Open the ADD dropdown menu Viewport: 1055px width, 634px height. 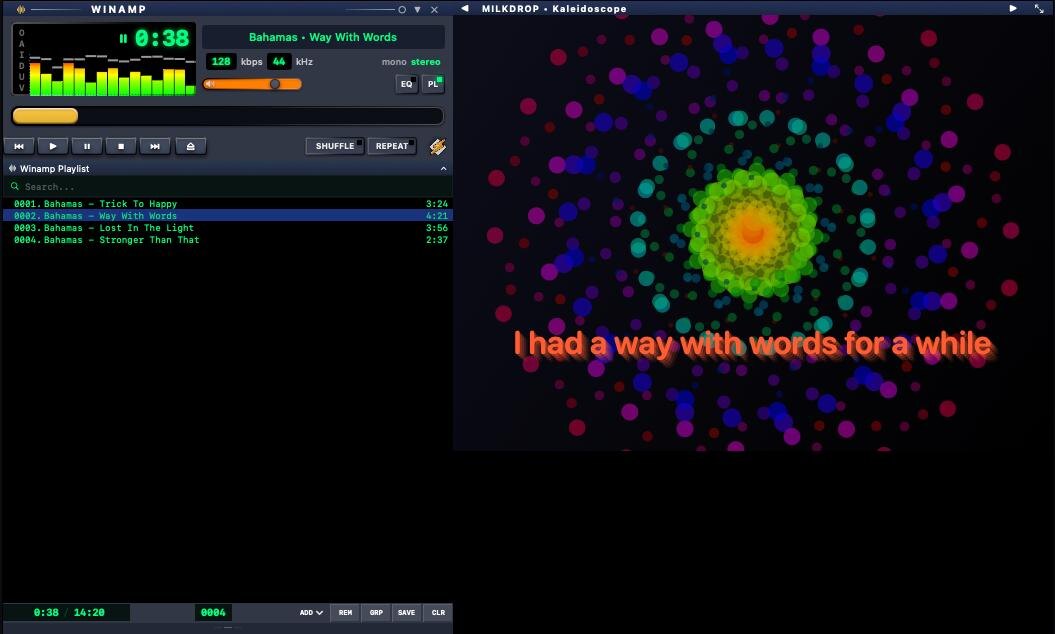(311, 612)
